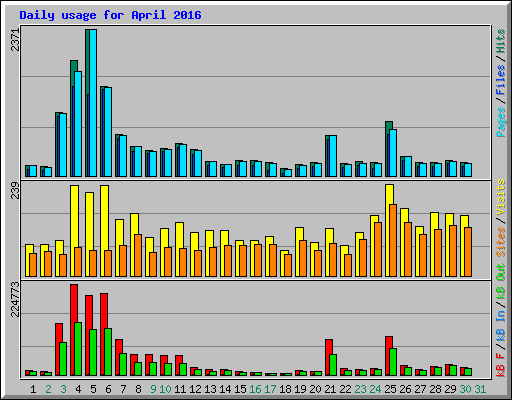512x400 pixels.
Task: Click day label '21' on the x-axis
Action: pos(330,389)
